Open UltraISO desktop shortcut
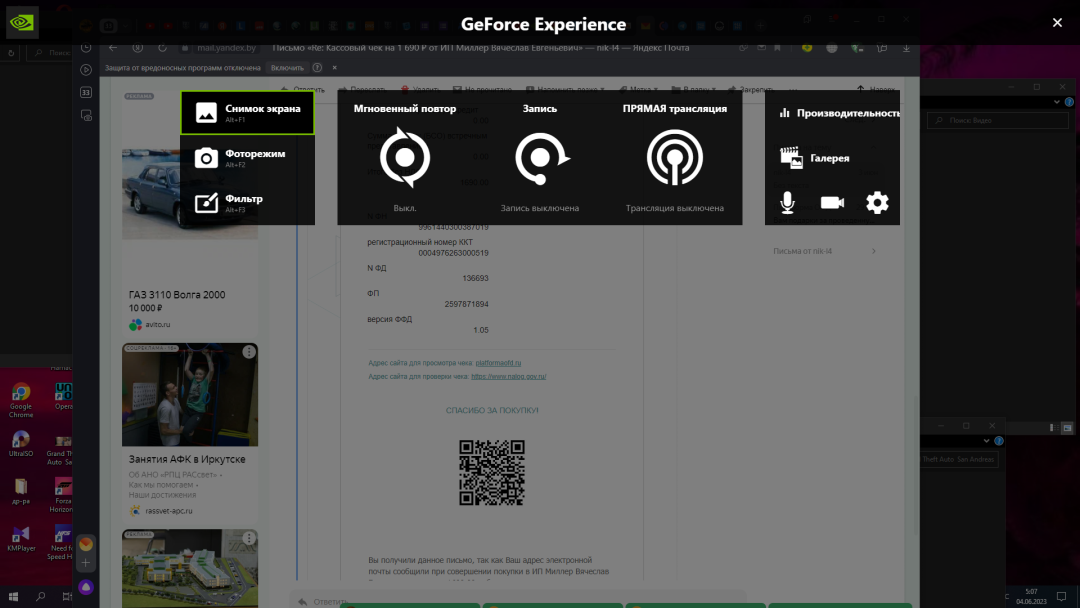The height and width of the screenshot is (608, 1080). 21,444
